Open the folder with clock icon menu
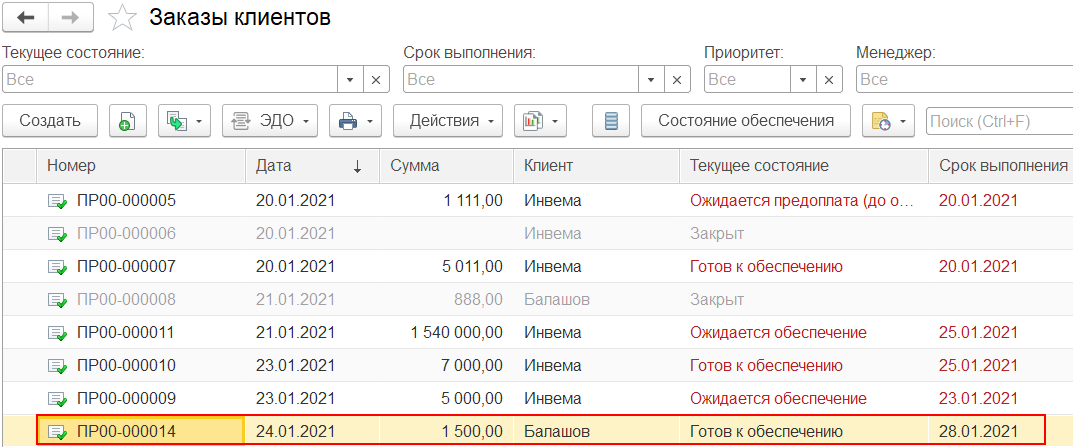Image resolution: width=1073 pixels, height=447 pixels. (x=888, y=121)
